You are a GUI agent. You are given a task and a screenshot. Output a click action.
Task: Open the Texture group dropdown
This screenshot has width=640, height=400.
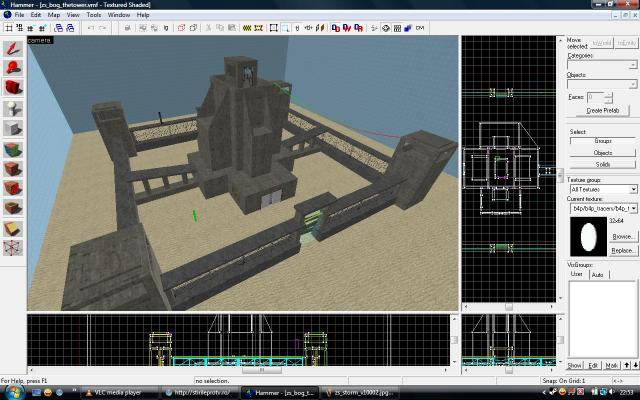pyautogui.click(x=633, y=189)
